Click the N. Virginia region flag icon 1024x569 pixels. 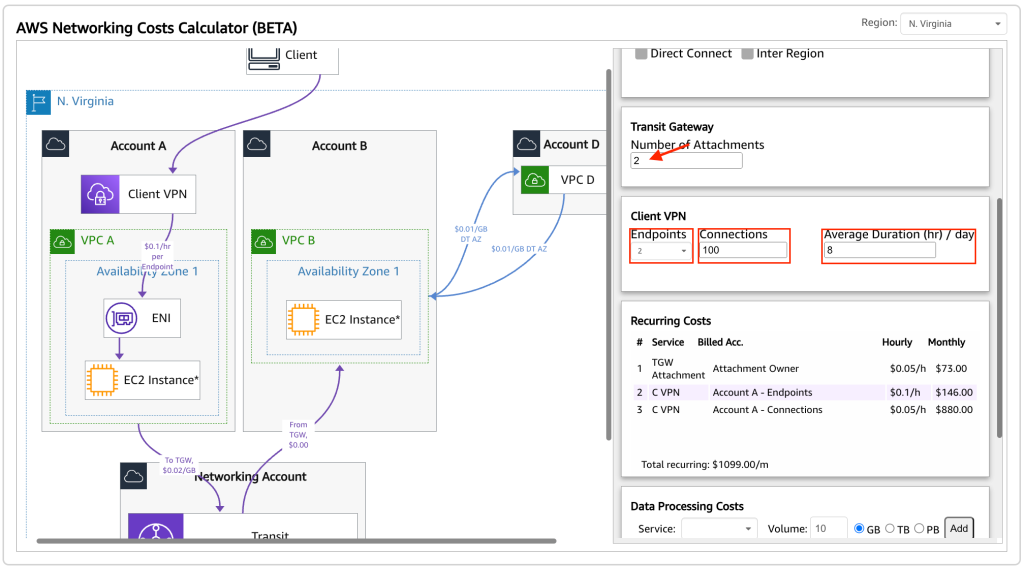click(x=39, y=102)
